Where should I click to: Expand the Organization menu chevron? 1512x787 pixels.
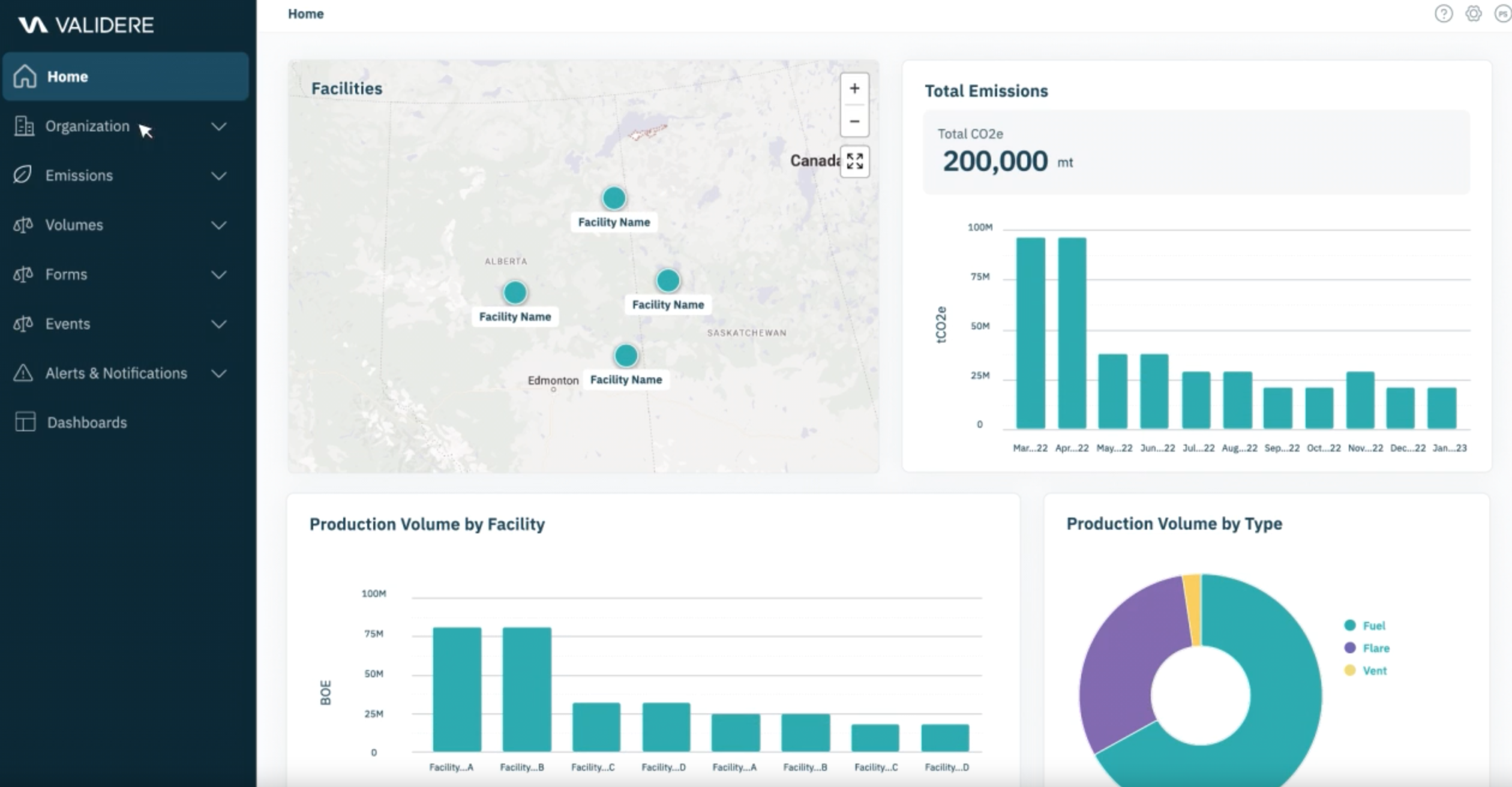[219, 127]
